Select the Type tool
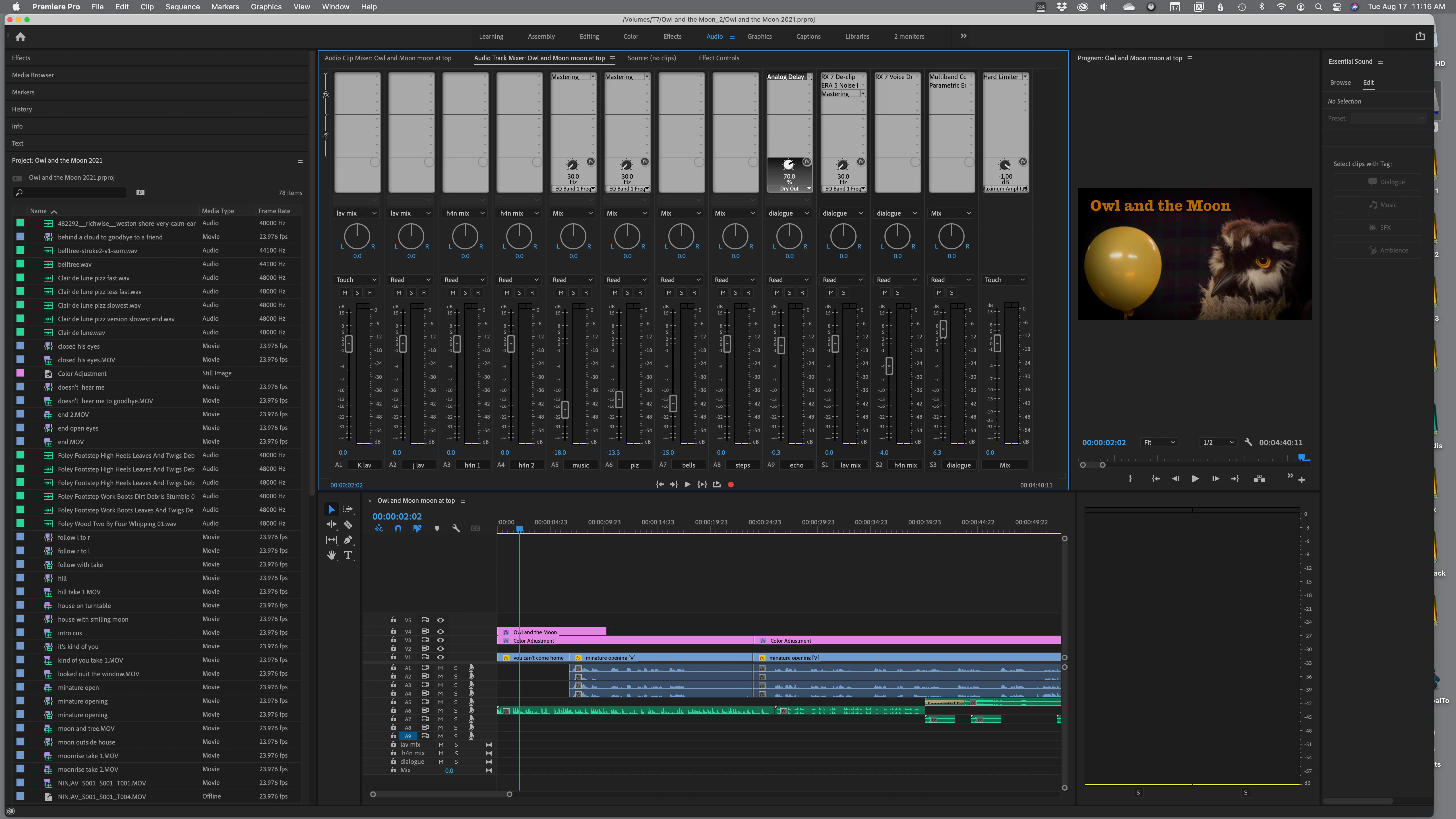1456x819 pixels. click(348, 555)
